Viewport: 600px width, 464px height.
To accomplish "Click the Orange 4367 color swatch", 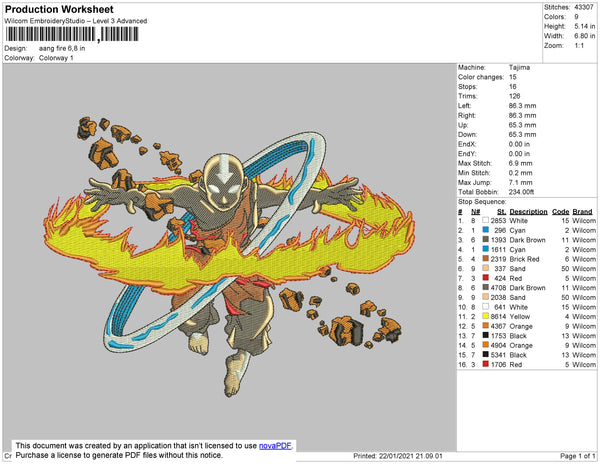I will [486, 326].
